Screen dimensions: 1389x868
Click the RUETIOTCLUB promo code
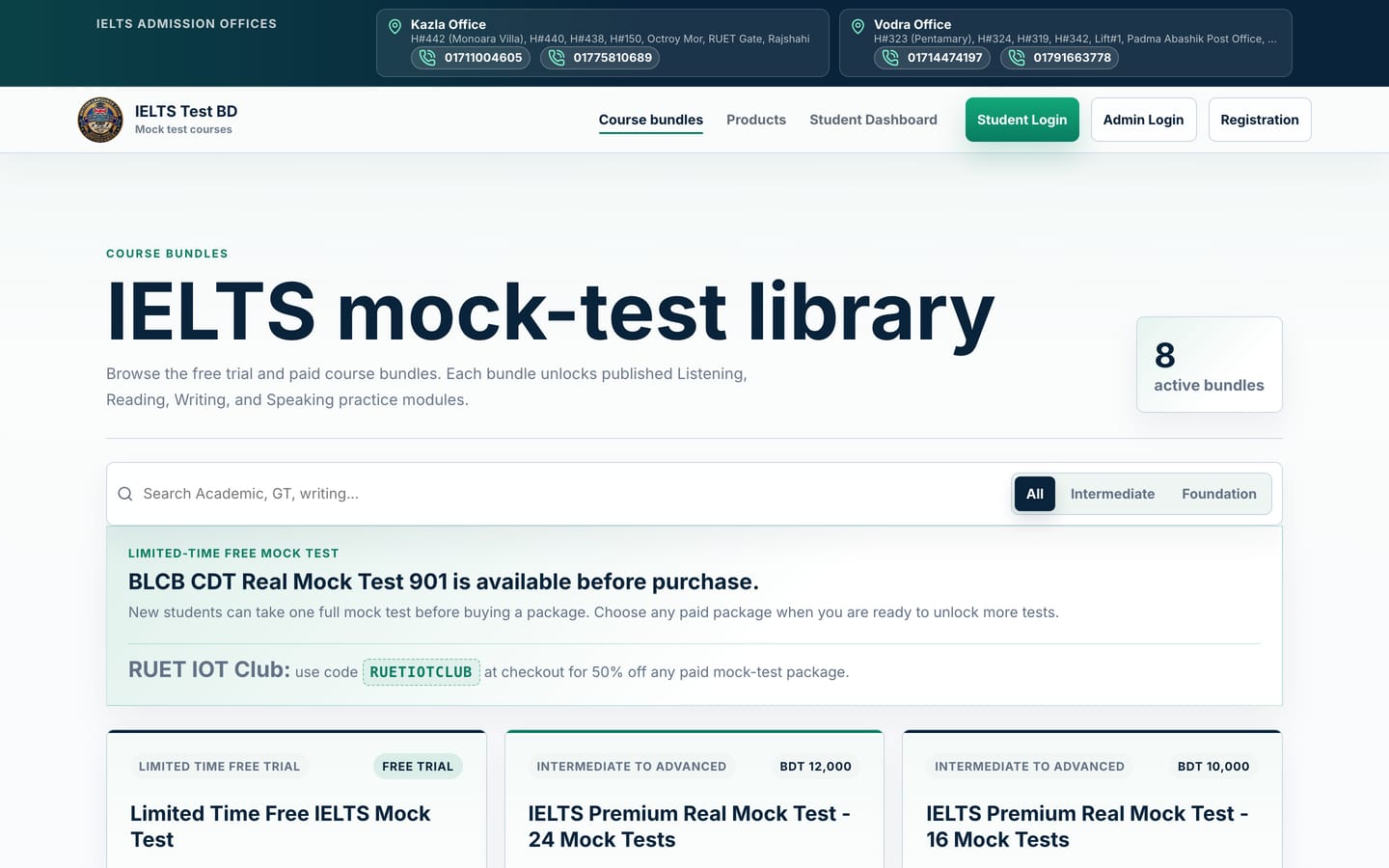click(421, 672)
